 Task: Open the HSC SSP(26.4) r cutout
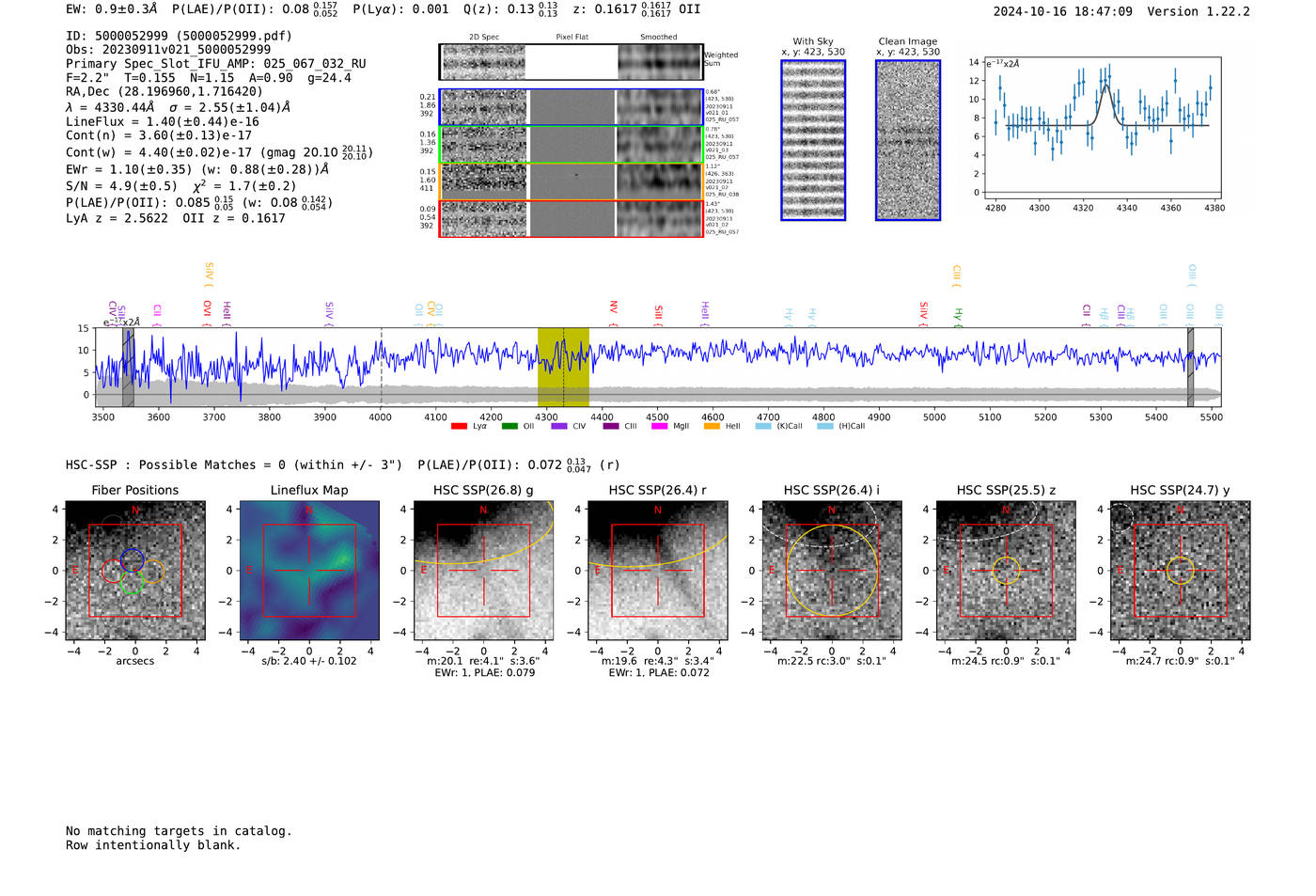(x=657, y=570)
